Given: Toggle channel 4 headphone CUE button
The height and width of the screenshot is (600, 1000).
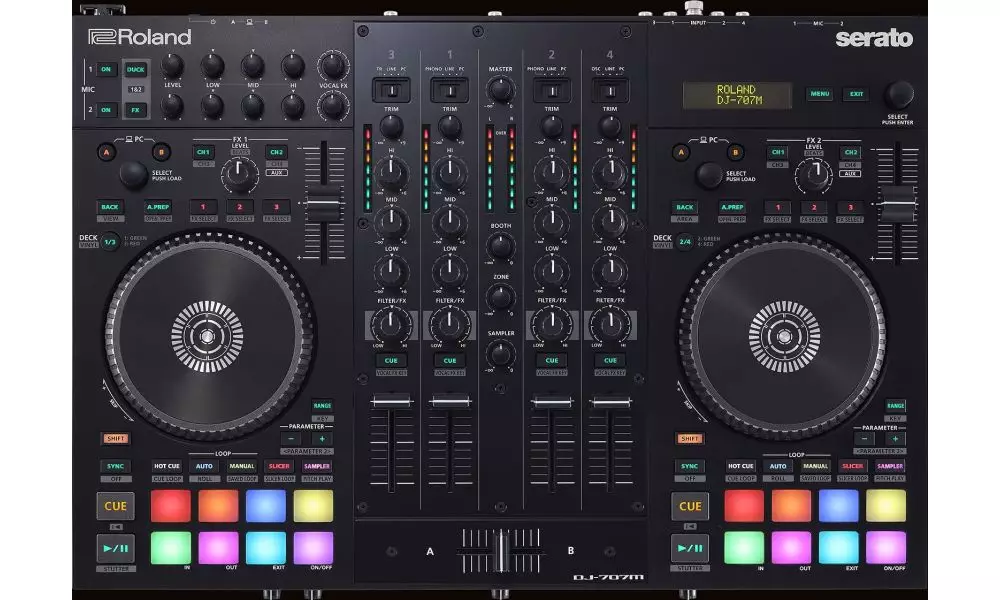Looking at the screenshot, I should 610,360.
